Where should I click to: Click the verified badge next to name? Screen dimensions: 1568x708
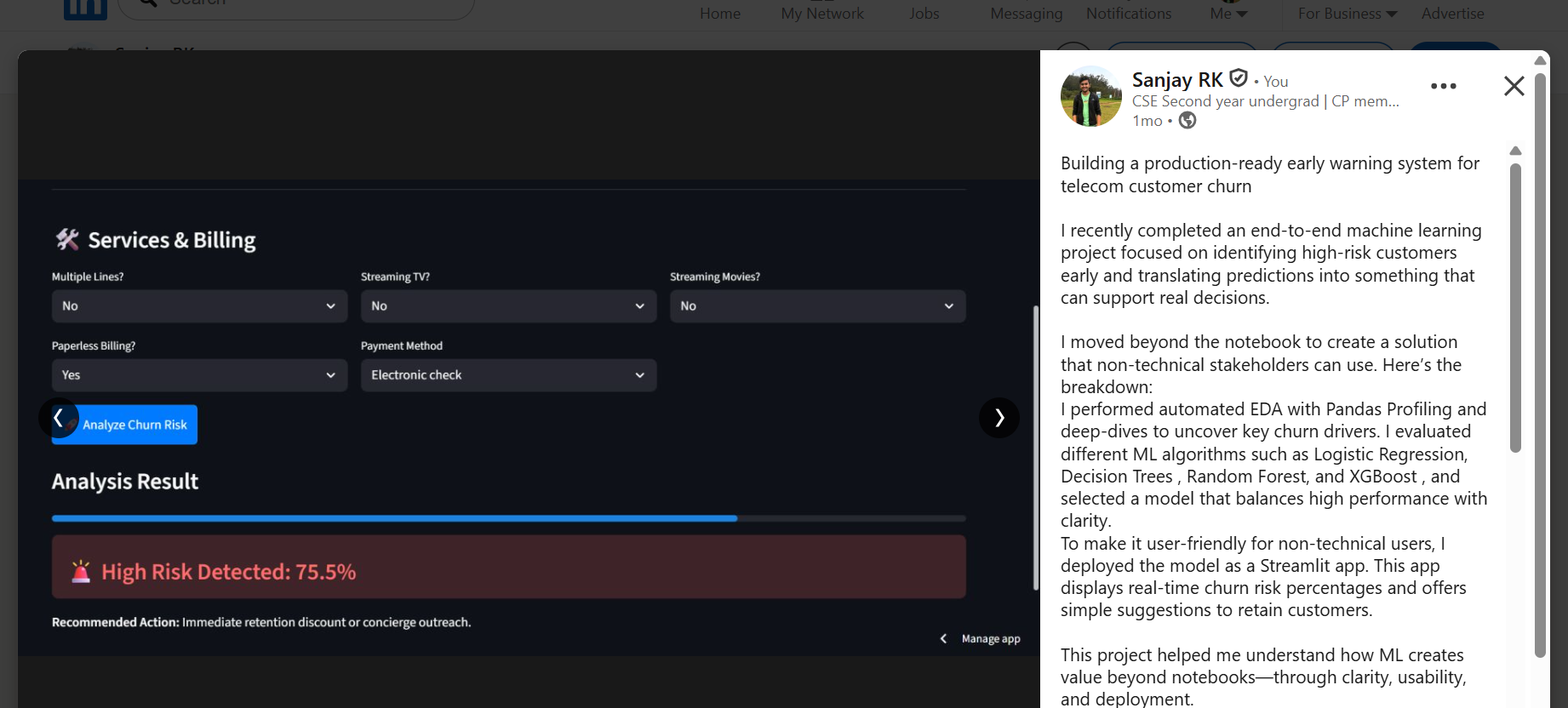click(x=1239, y=78)
